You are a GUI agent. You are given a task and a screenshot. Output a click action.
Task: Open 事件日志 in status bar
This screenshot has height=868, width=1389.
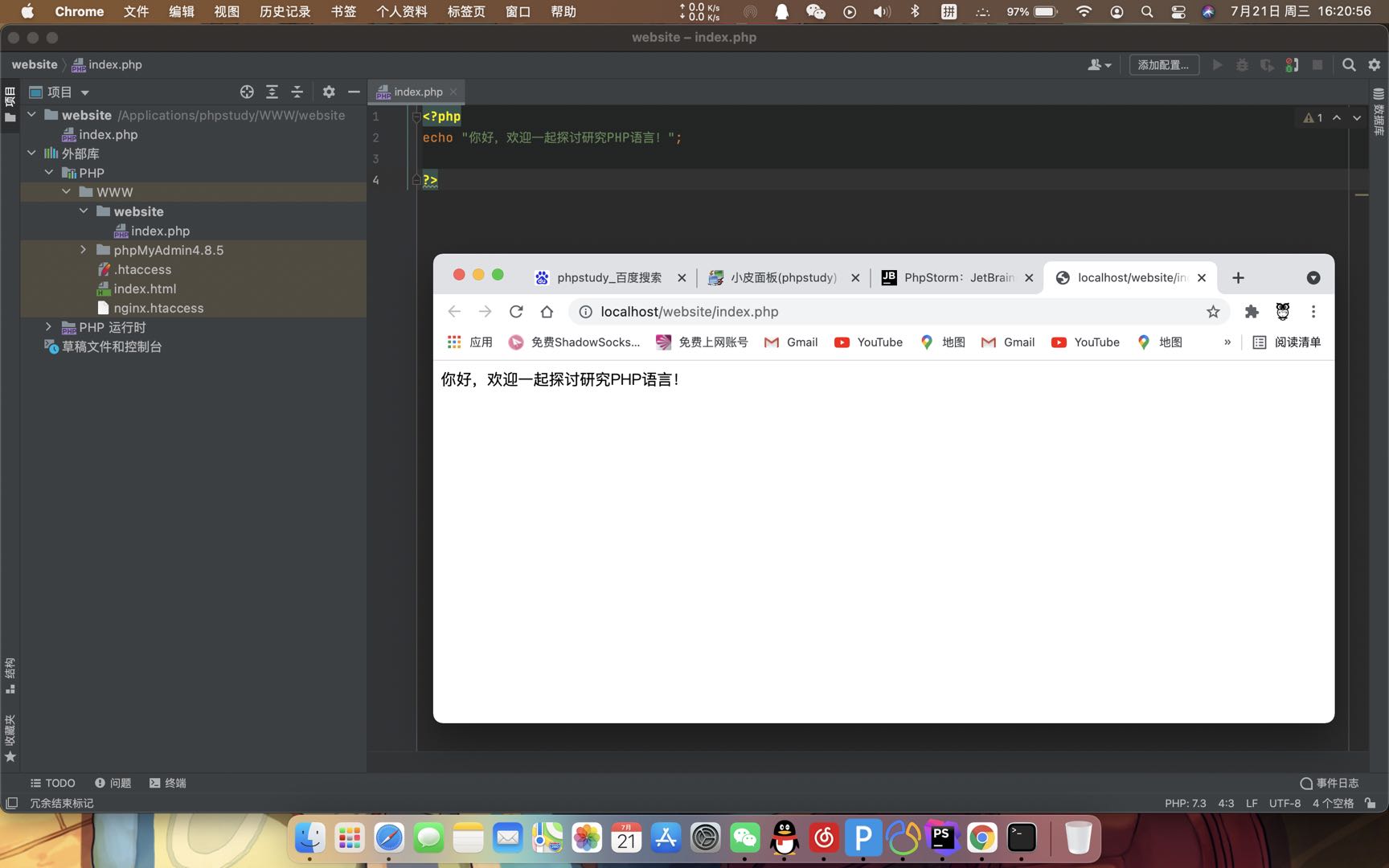click(x=1330, y=783)
